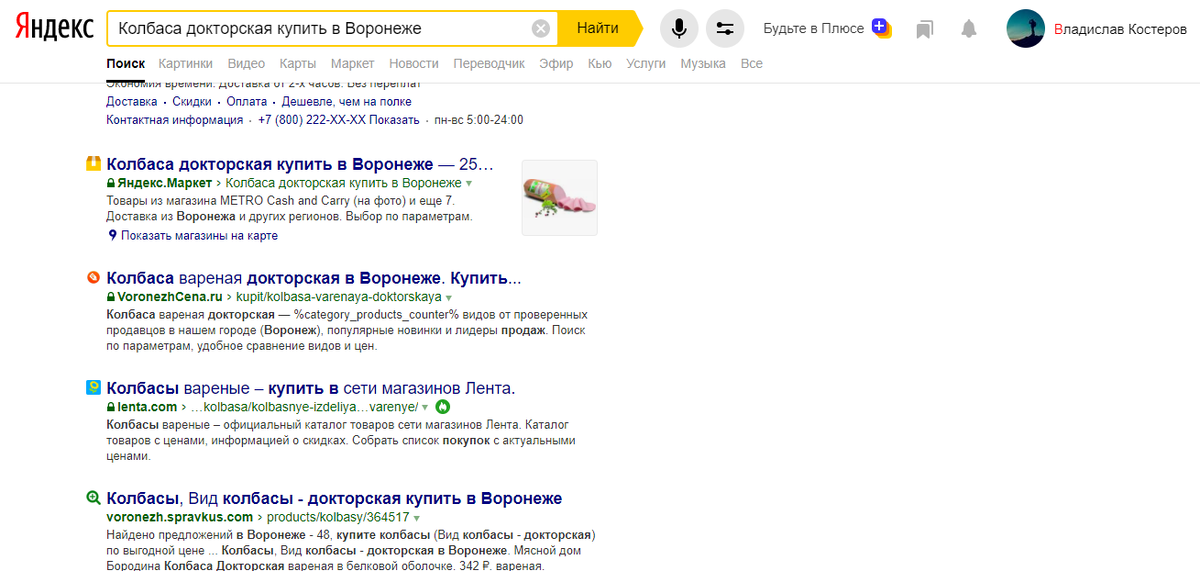
Task: Click Показать магазины на карте
Action: [x=199, y=236]
